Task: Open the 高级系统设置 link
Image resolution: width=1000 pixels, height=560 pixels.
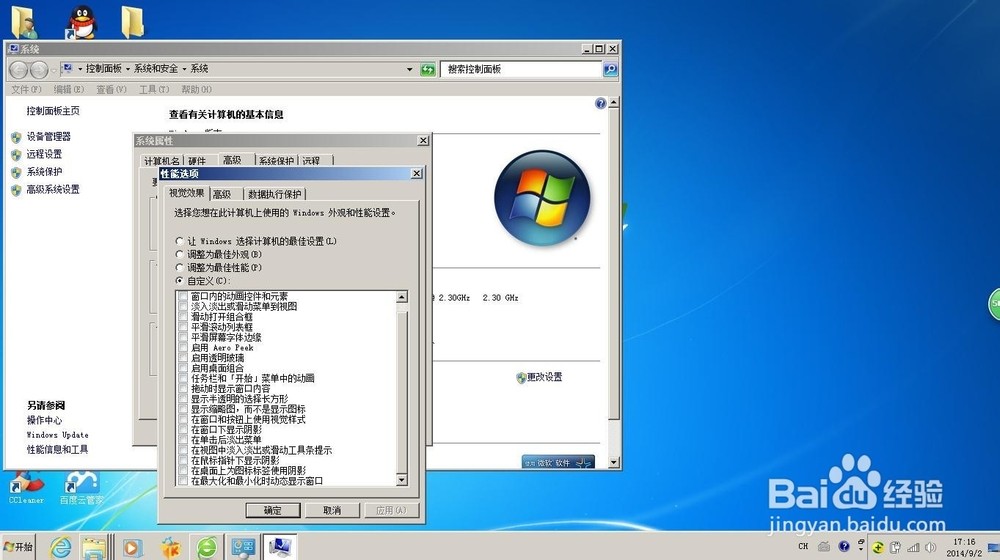Action: click(x=53, y=189)
